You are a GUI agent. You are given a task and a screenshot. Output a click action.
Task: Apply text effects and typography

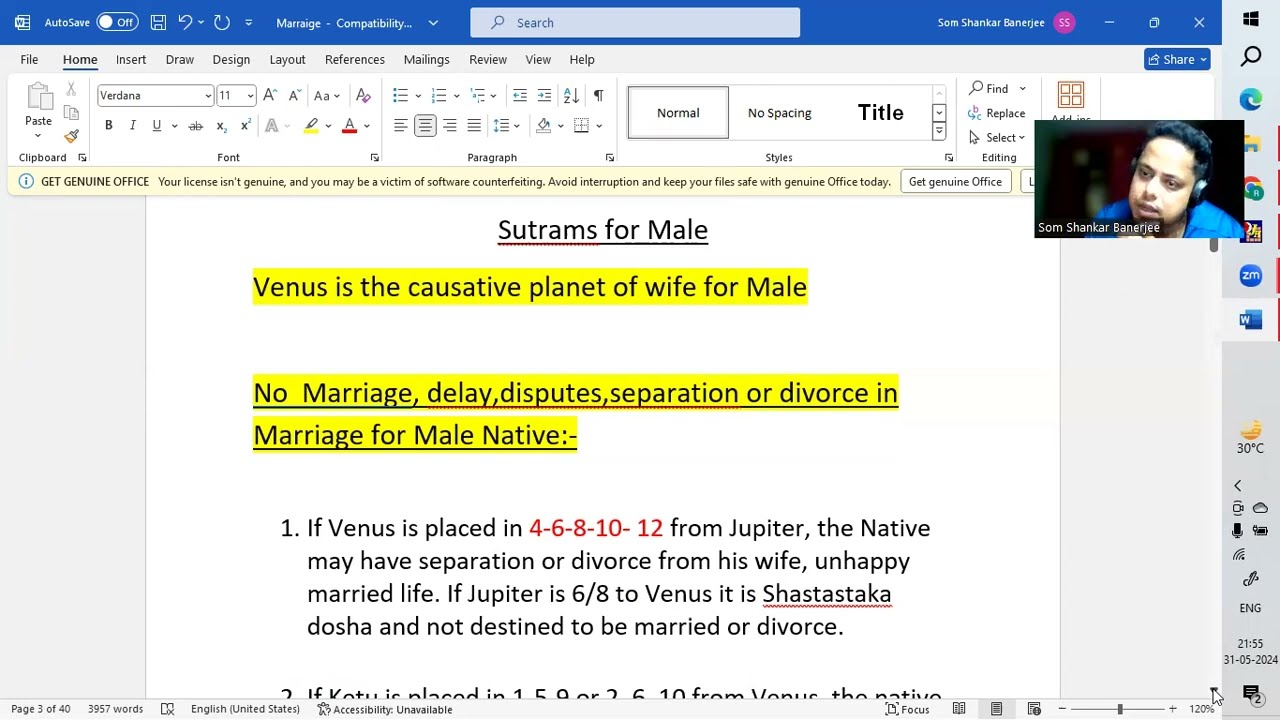(x=272, y=125)
